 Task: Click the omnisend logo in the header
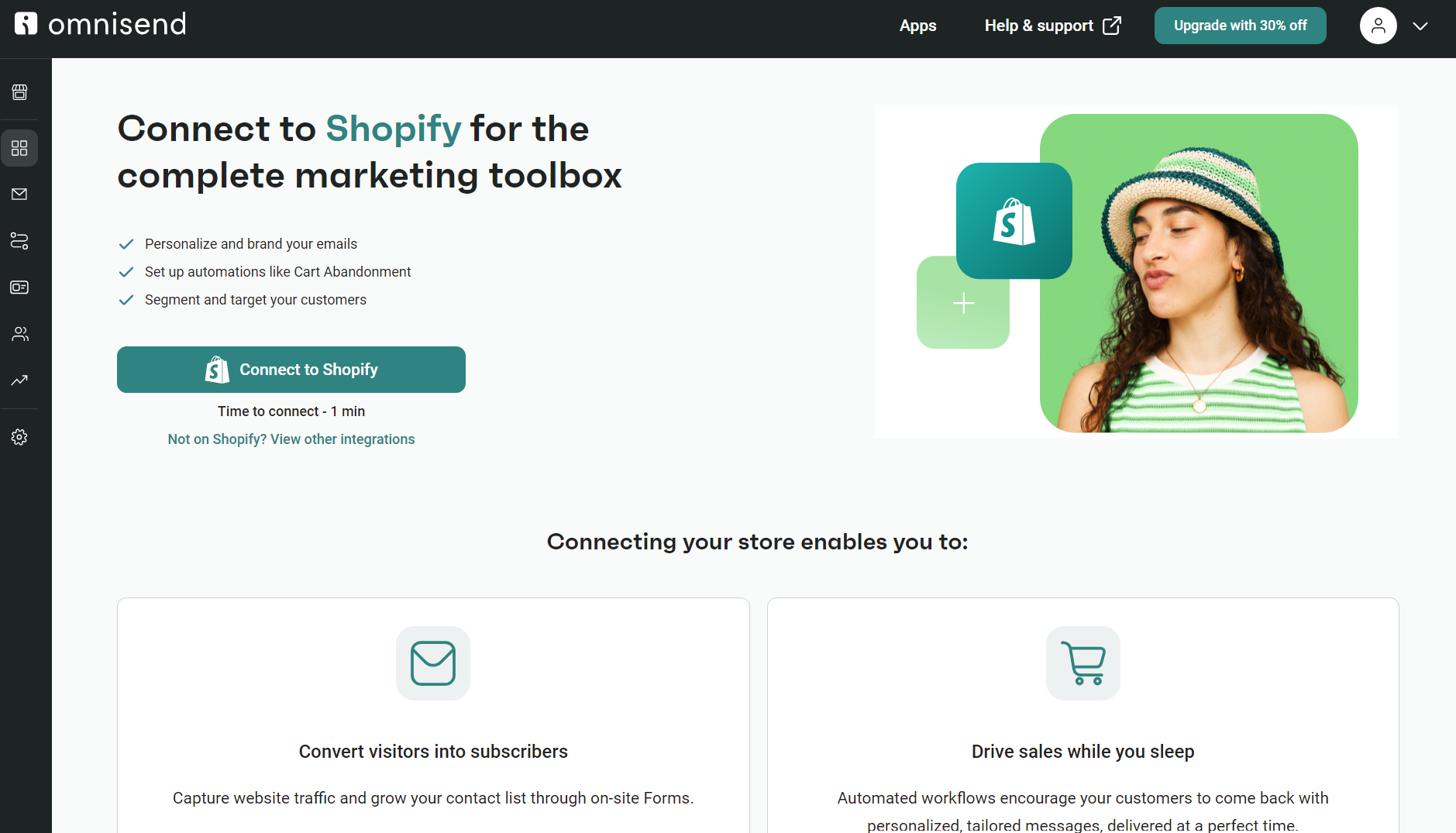point(99,23)
